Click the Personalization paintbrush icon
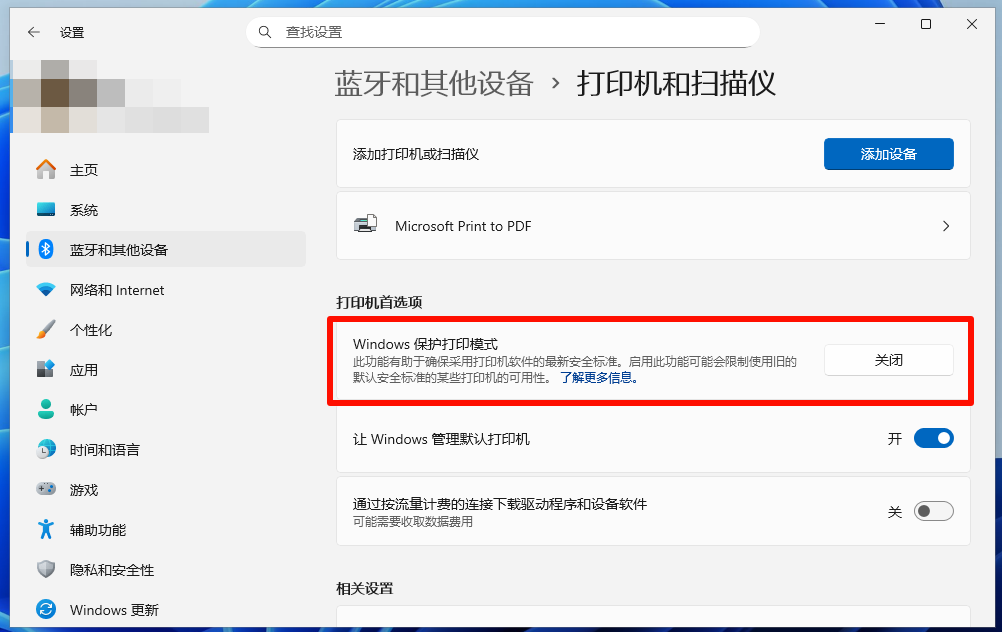Viewport: 1002px width, 632px height. [46, 330]
